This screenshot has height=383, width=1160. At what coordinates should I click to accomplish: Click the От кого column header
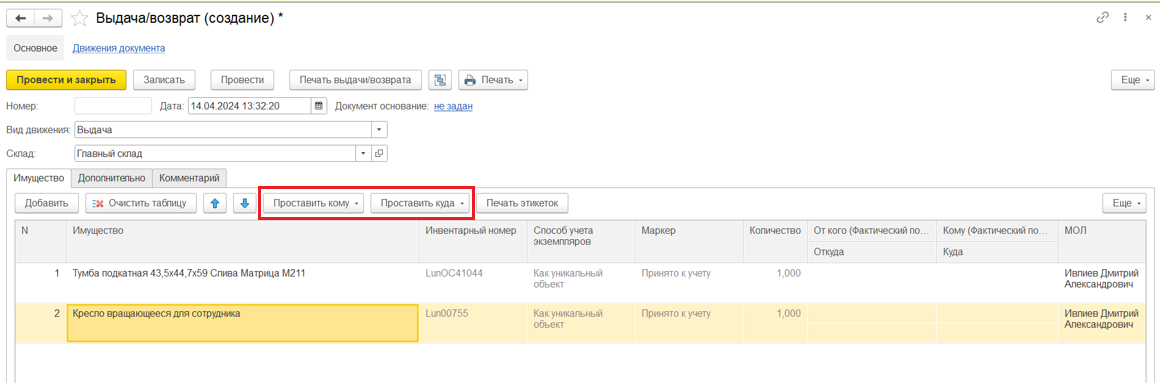tap(871, 231)
